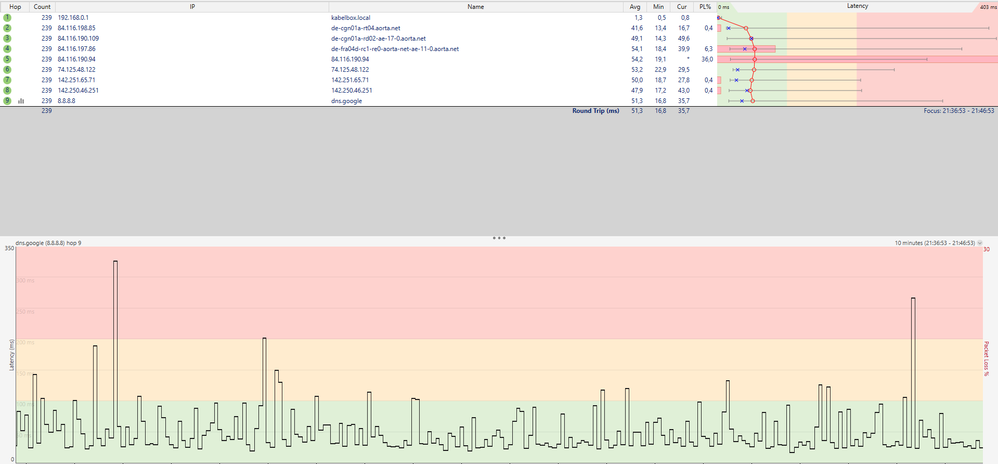Click the hop 4 packet loss bar
998x464 pixels.
click(x=746, y=48)
